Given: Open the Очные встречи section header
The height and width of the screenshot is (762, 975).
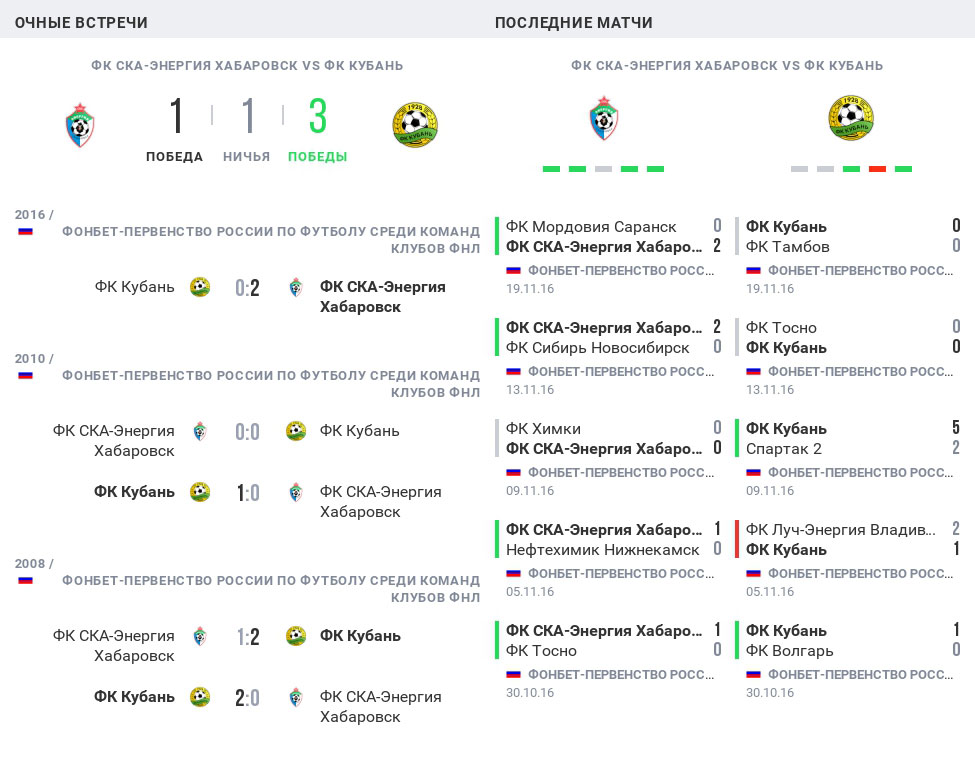Looking at the screenshot, I should [x=81, y=22].
